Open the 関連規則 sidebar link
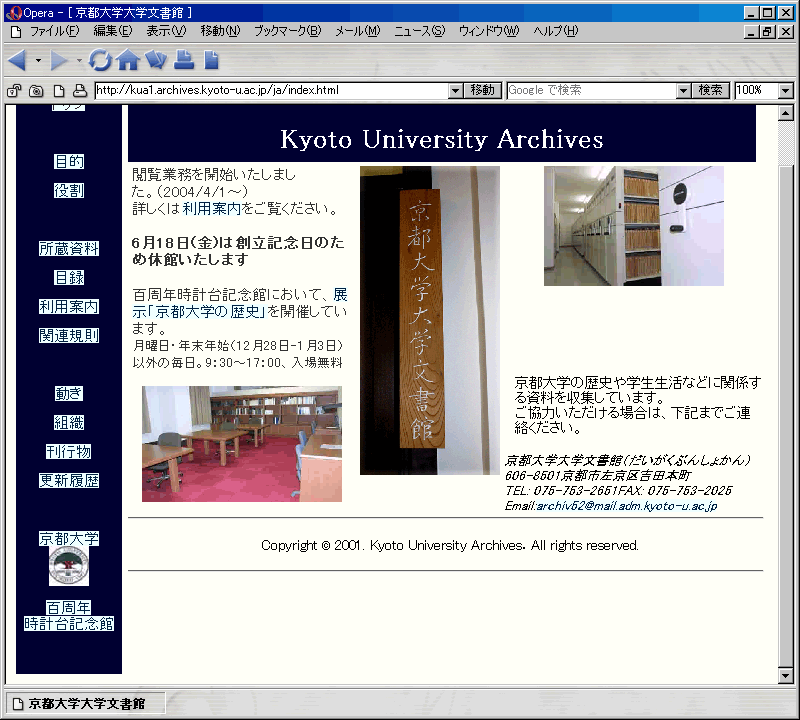Screen dimensions: 800x720 click(69, 336)
